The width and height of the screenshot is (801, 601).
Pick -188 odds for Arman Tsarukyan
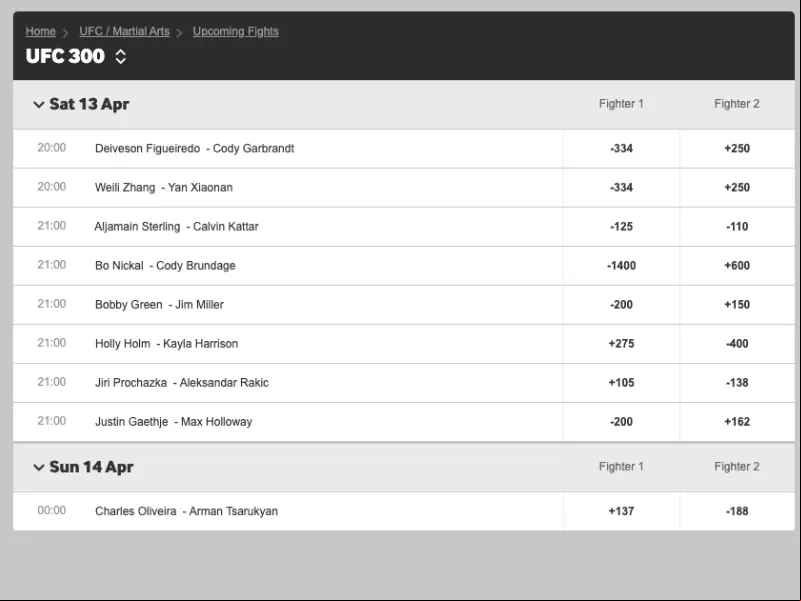(737, 511)
